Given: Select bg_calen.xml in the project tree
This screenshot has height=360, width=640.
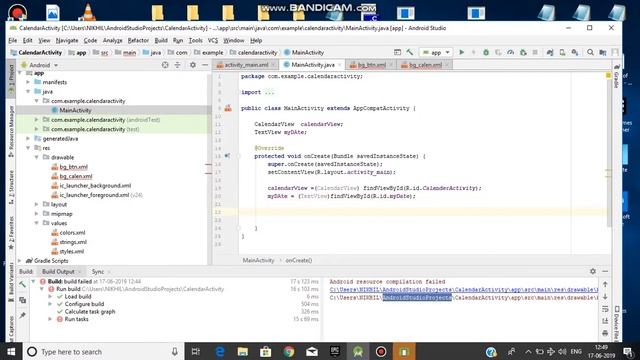Looking at the screenshot, I should [76, 176].
